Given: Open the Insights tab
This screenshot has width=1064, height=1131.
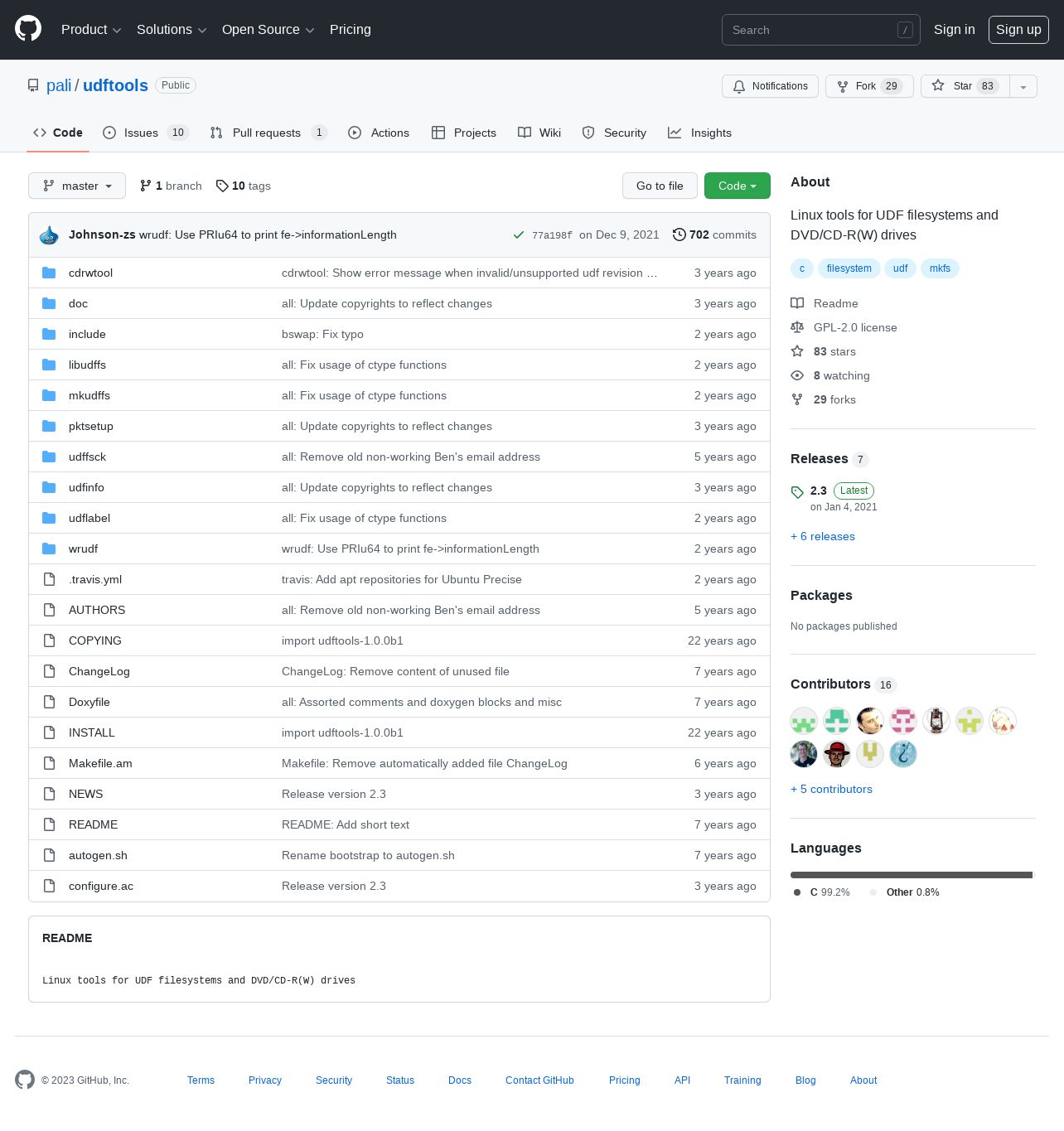Looking at the screenshot, I should click(x=699, y=133).
